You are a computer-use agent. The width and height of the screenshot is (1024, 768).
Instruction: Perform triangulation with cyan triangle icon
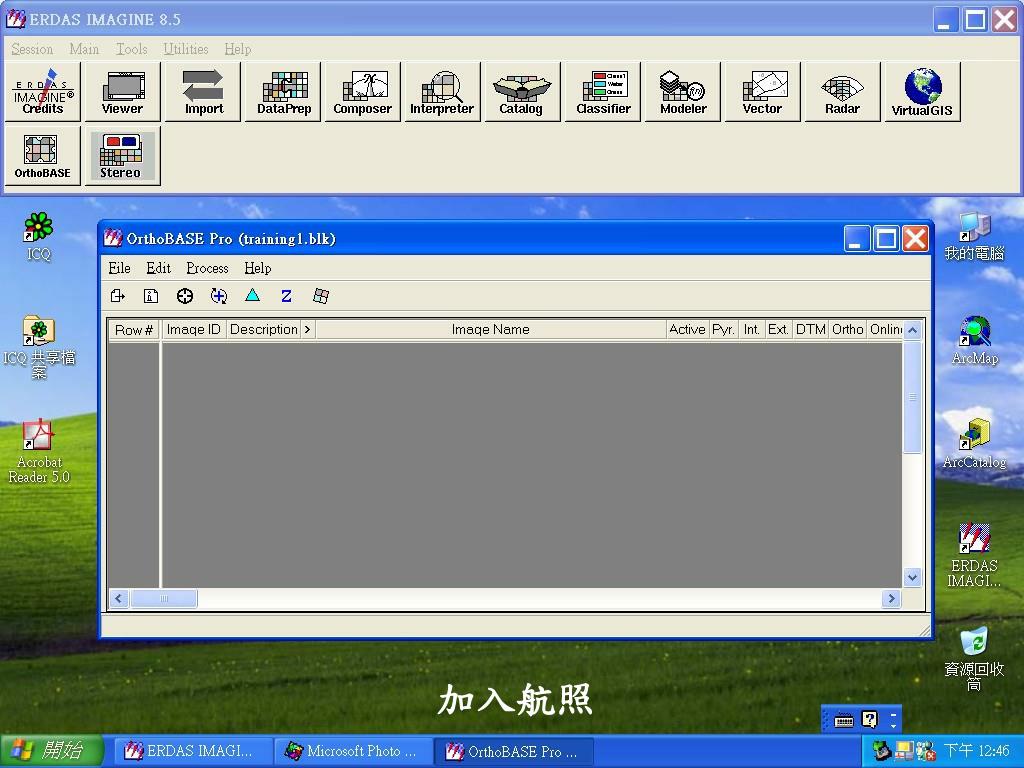[x=253, y=296]
